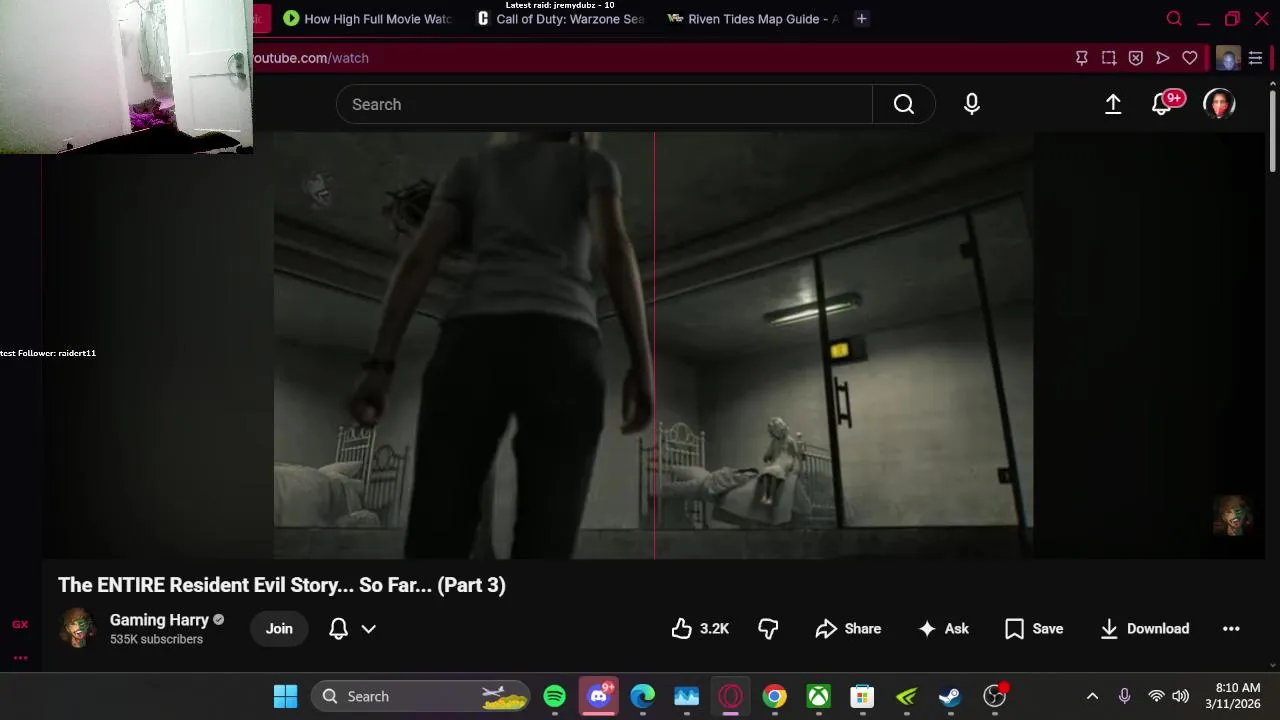Click the video player to toggle playback
The width and height of the screenshot is (1280, 720).
pos(654,345)
